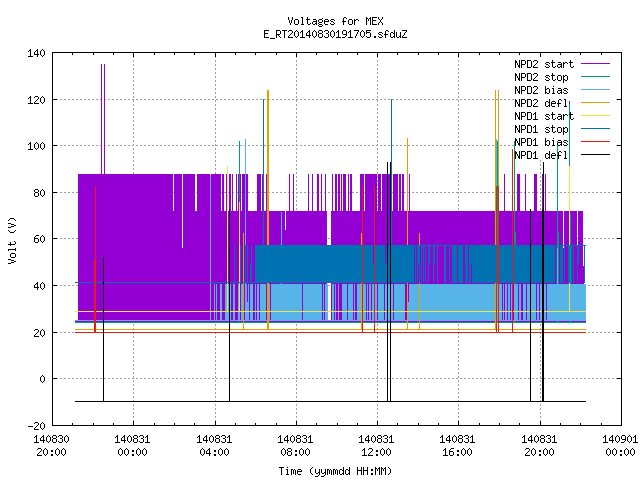
Task: Click the "NPD1 stop" legend label
Action: tap(541, 129)
